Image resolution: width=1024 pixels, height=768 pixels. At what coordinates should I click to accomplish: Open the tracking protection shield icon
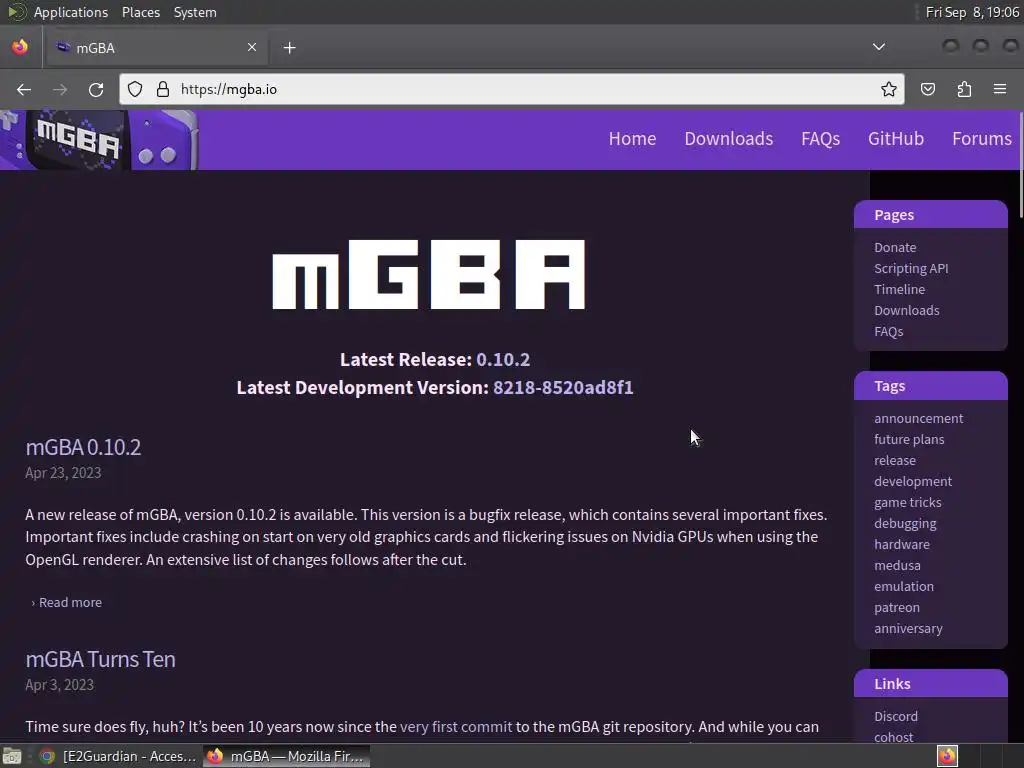click(x=135, y=89)
